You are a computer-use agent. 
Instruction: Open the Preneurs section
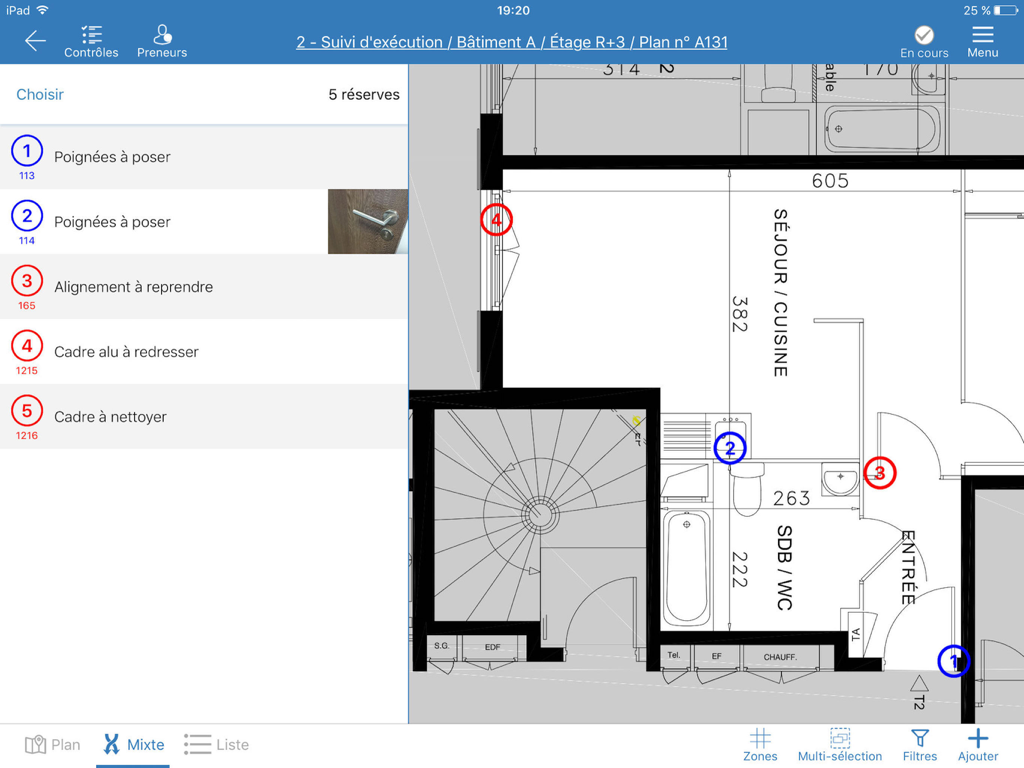[x=161, y=40]
